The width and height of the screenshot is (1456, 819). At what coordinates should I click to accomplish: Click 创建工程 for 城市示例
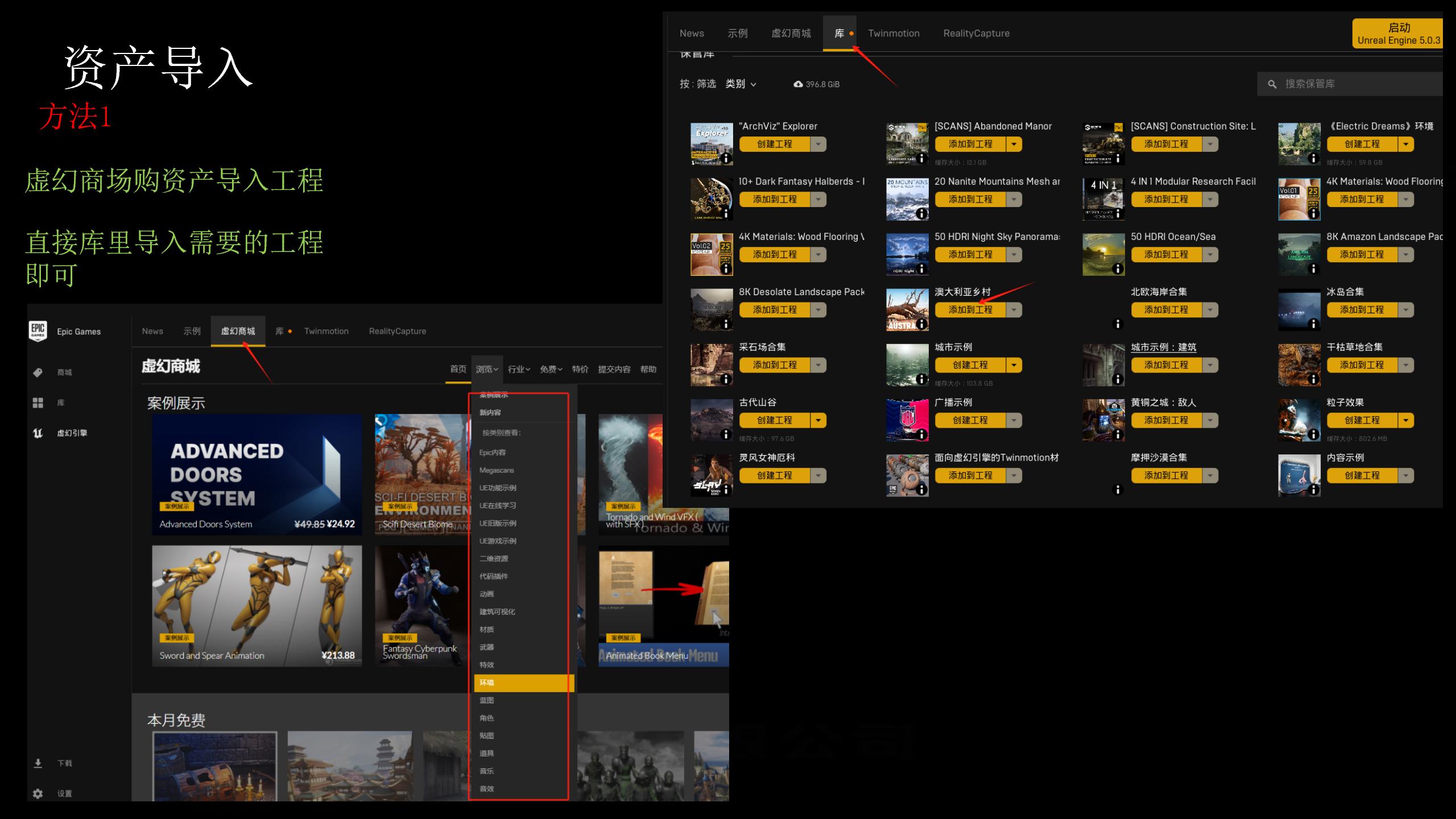tap(971, 365)
